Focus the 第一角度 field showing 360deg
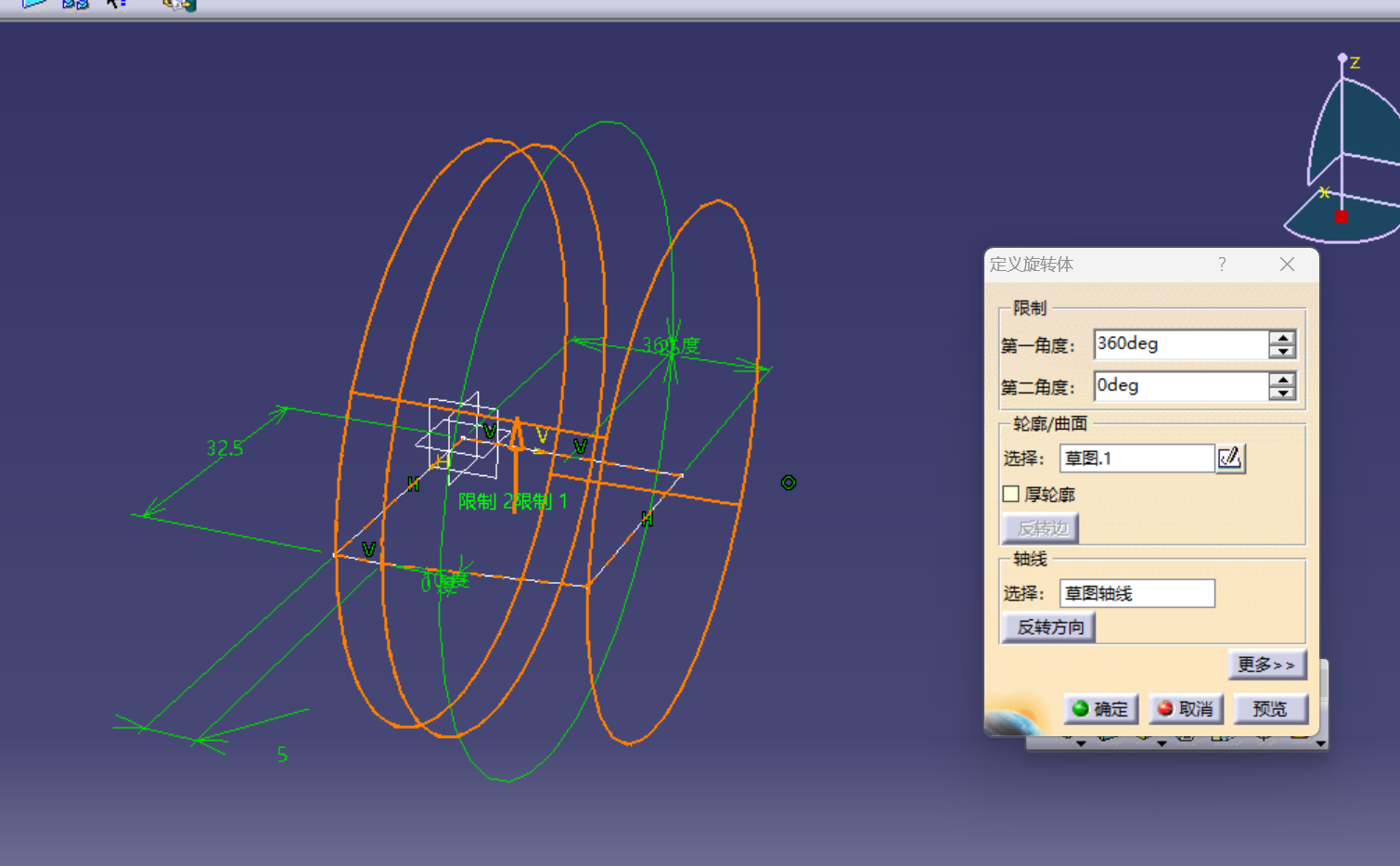Screen dimensions: 1400x866 1181,344
